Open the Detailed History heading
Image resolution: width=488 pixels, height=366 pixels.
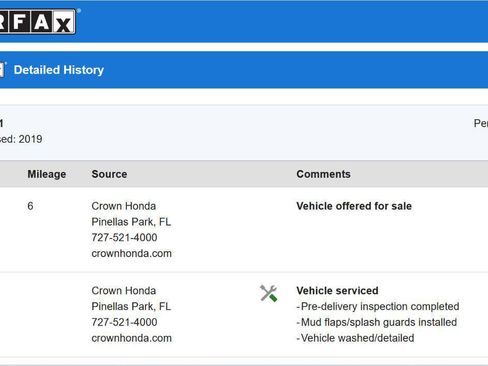[x=59, y=70]
